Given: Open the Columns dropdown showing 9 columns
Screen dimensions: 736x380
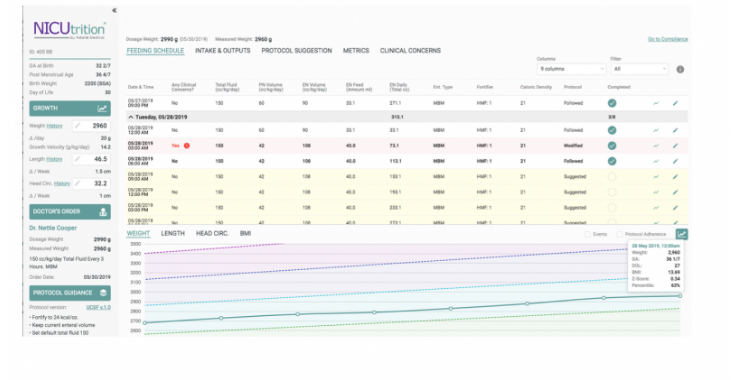Looking at the screenshot, I should click(x=571, y=69).
